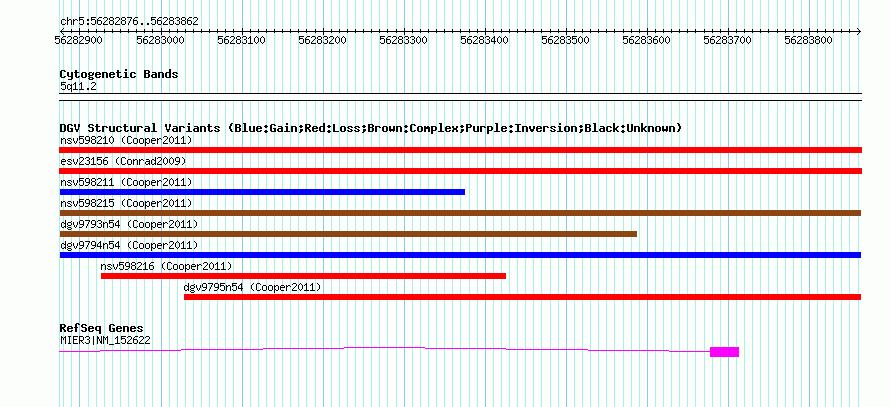Click the RefSeq Genes track title
The image size is (890, 407).
tap(102, 328)
